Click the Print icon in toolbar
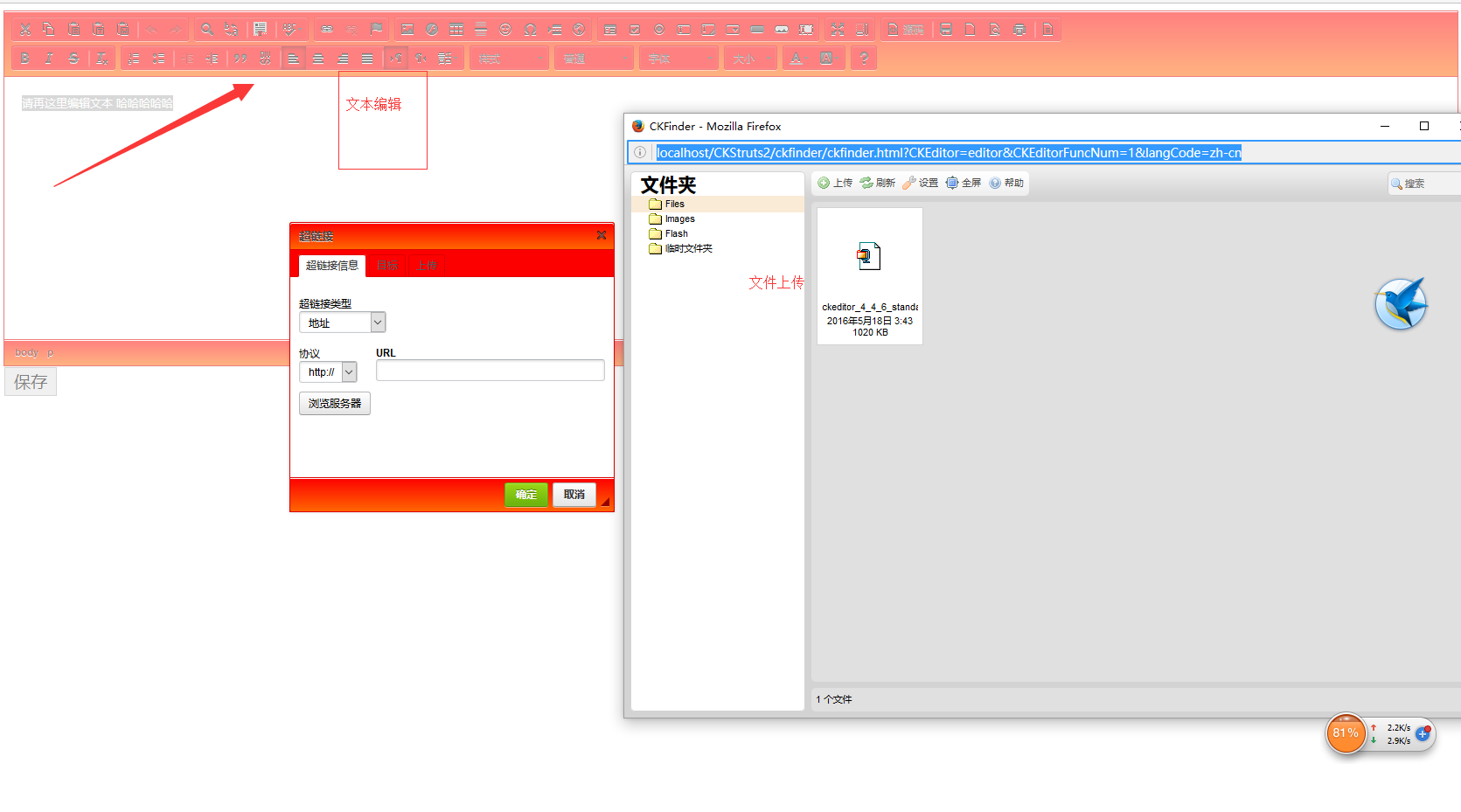This screenshot has width=1461, height=812. pyautogui.click(x=1019, y=30)
